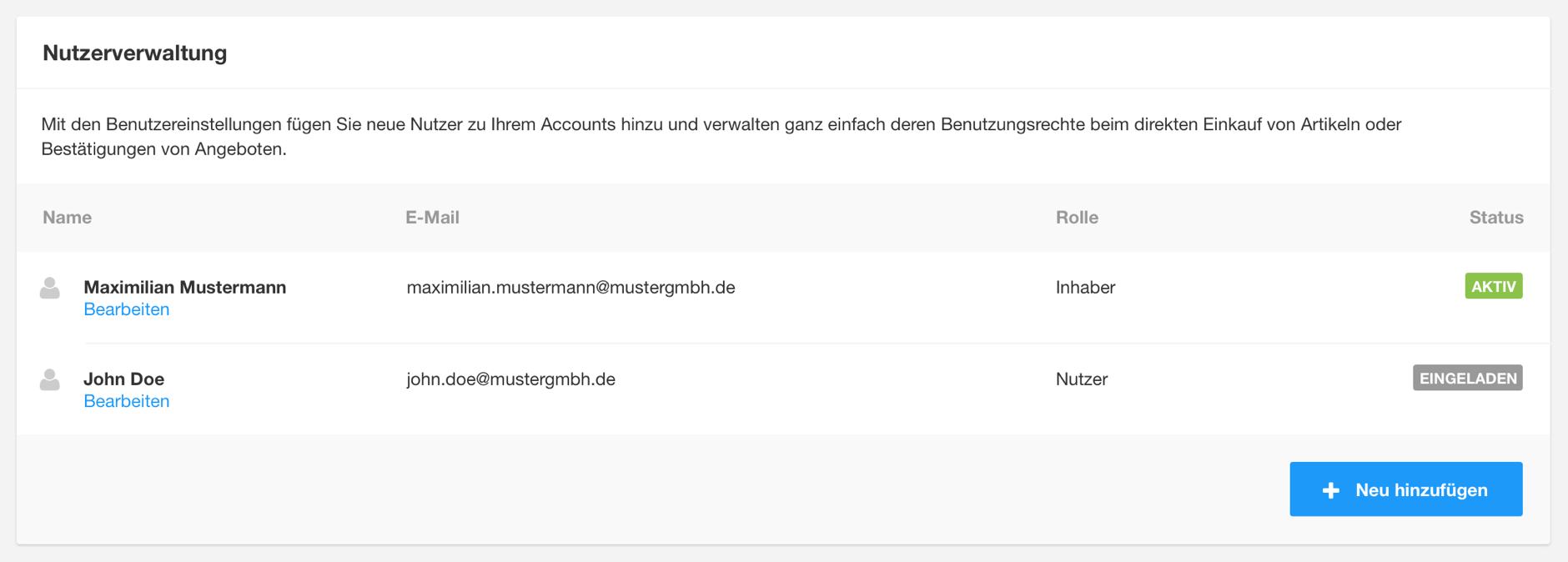Select the Rolle column header
The image size is (1568, 562).
tap(1077, 218)
